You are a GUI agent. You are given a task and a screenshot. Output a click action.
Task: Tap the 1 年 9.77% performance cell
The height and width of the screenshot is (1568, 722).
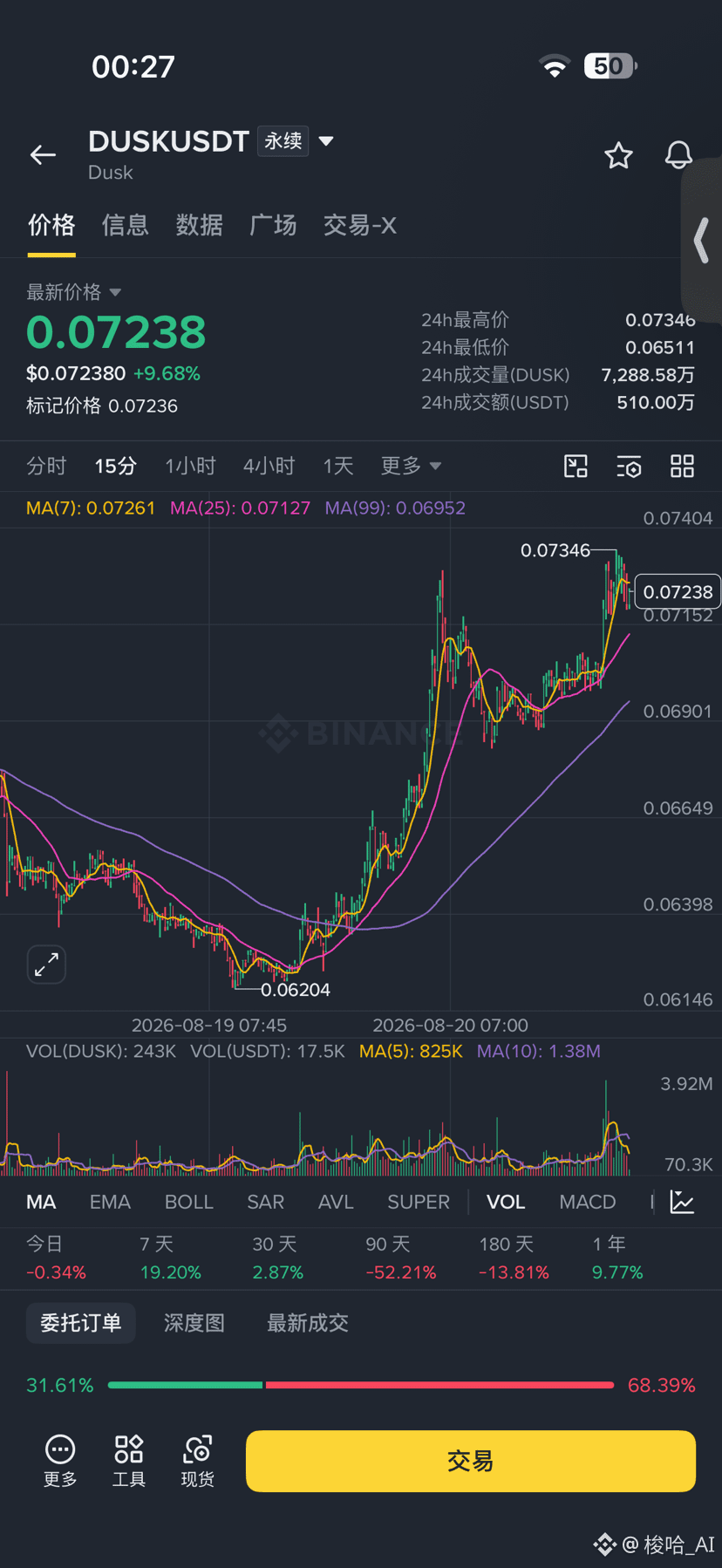coord(617,1258)
